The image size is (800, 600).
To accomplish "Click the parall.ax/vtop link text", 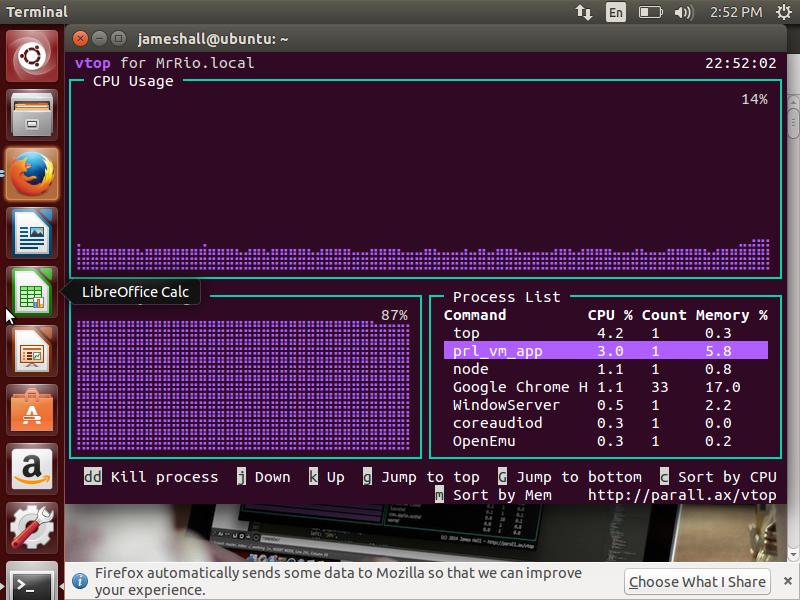I will tap(681, 495).
